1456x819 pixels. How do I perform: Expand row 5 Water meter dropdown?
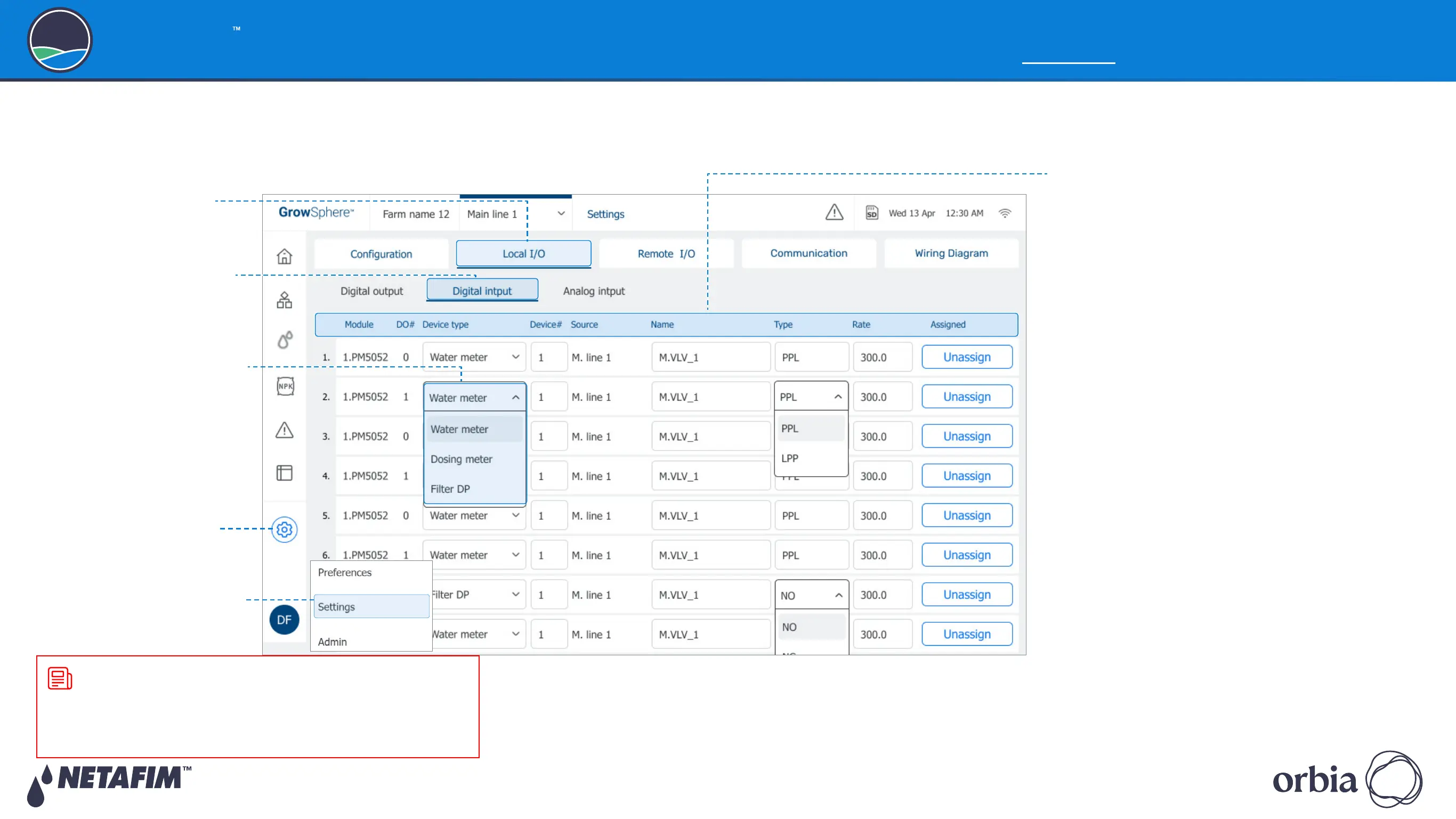coord(474,515)
